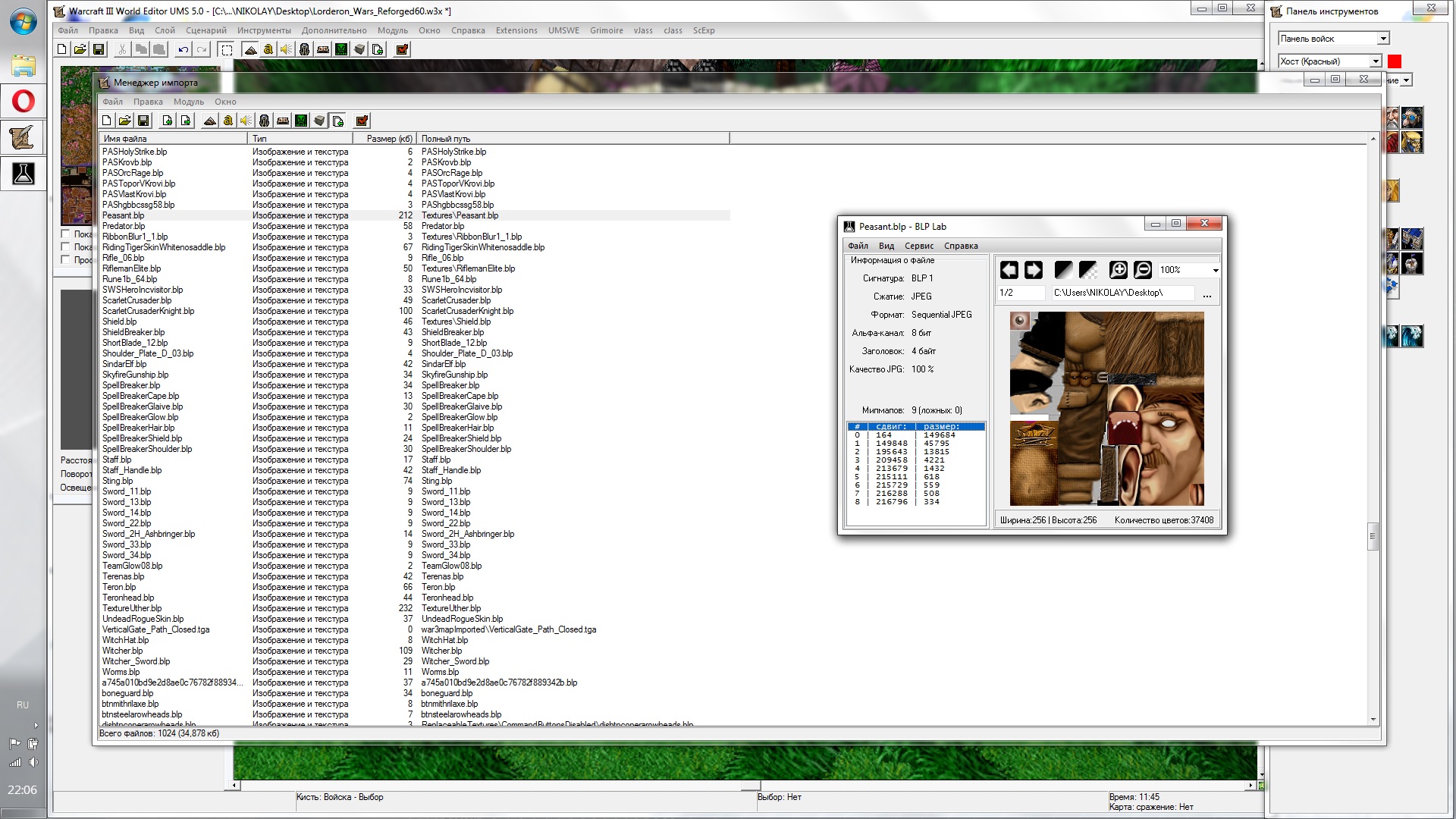The image size is (1456, 819).
Task: Toggle the second checkbox under the minimap
Action: (65, 247)
